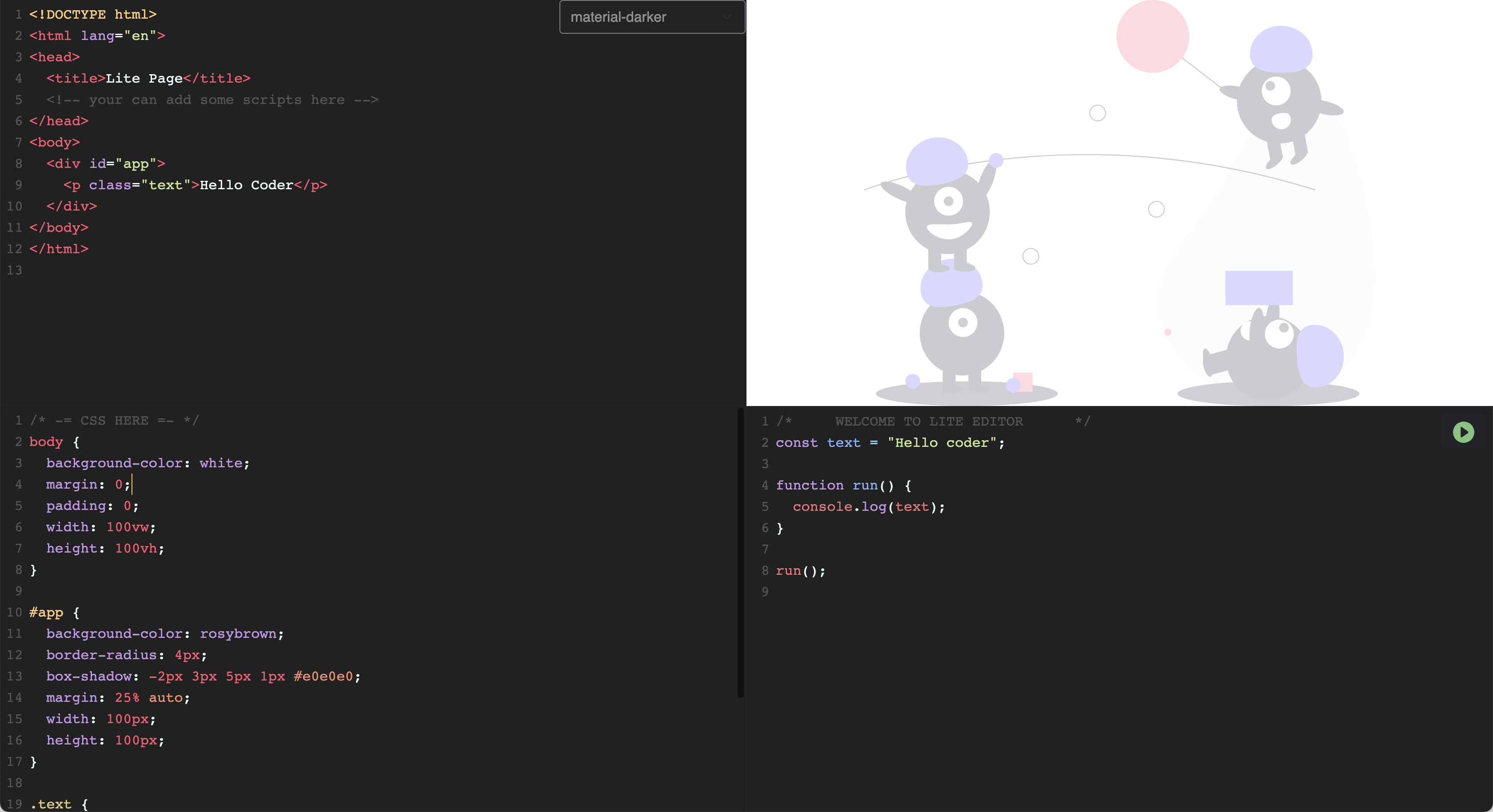Click the "Hello coder" string in JavaScript
The image size is (1493, 812).
(x=941, y=443)
